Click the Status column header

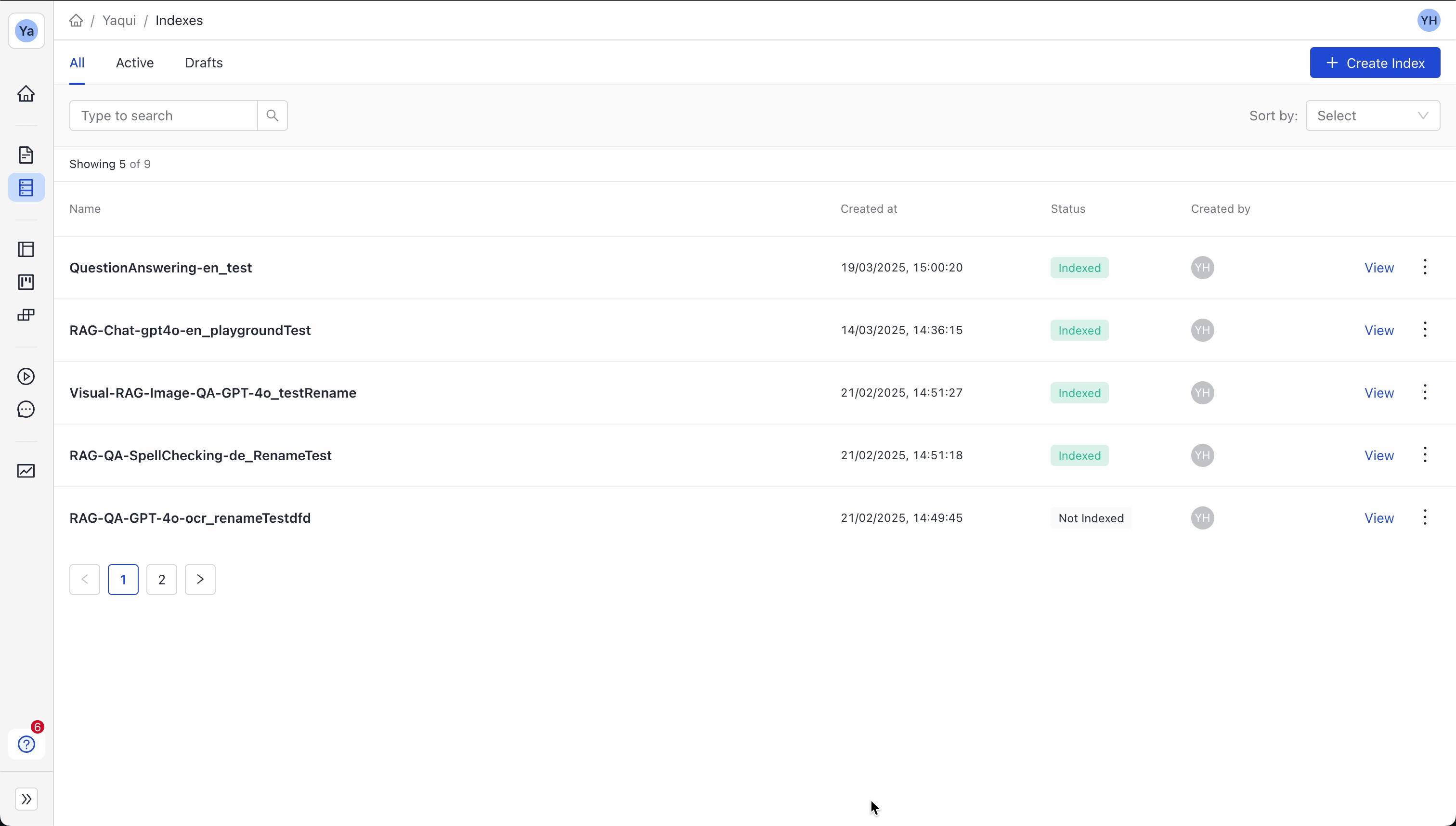coord(1068,209)
